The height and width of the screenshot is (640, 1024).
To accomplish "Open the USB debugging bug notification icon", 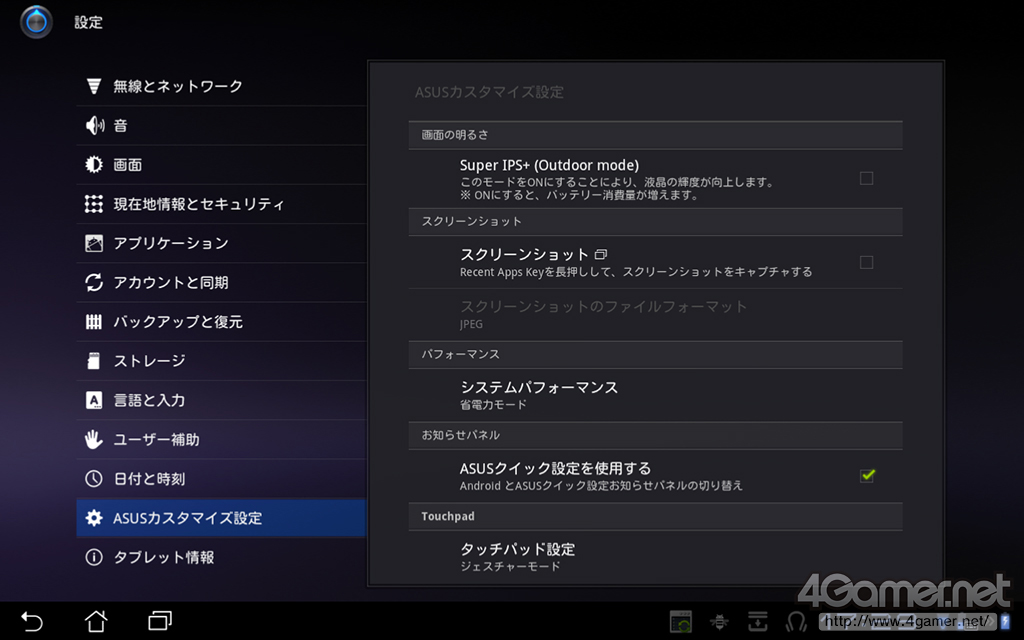I will pyautogui.click(x=719, y=622).
